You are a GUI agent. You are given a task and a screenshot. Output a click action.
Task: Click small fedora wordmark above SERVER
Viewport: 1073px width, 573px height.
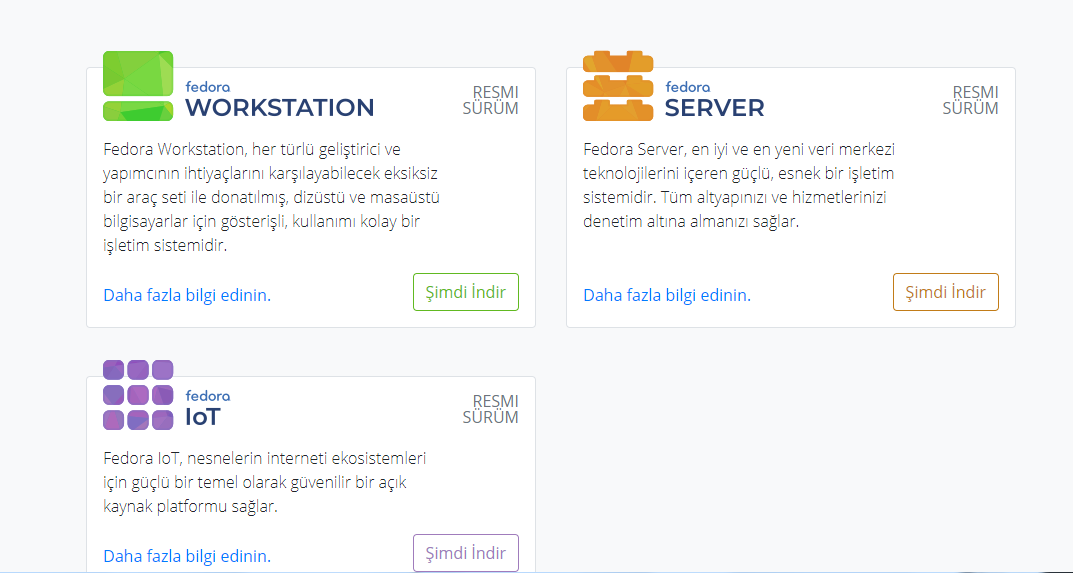coord(688,87)
